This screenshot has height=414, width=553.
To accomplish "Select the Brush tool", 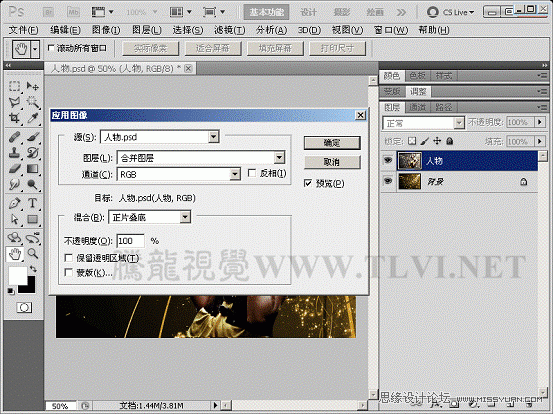I will tap(32, 136).
